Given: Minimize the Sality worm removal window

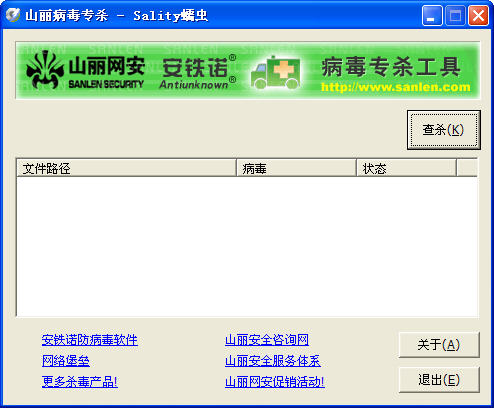Looking at the screenshot, I should (x=432, y=15).
